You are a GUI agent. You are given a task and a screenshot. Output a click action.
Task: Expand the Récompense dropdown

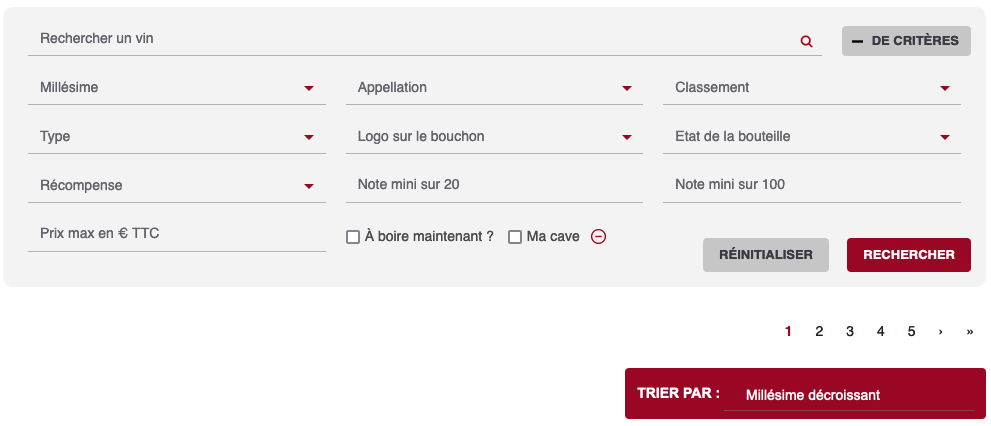click(177, 186)
